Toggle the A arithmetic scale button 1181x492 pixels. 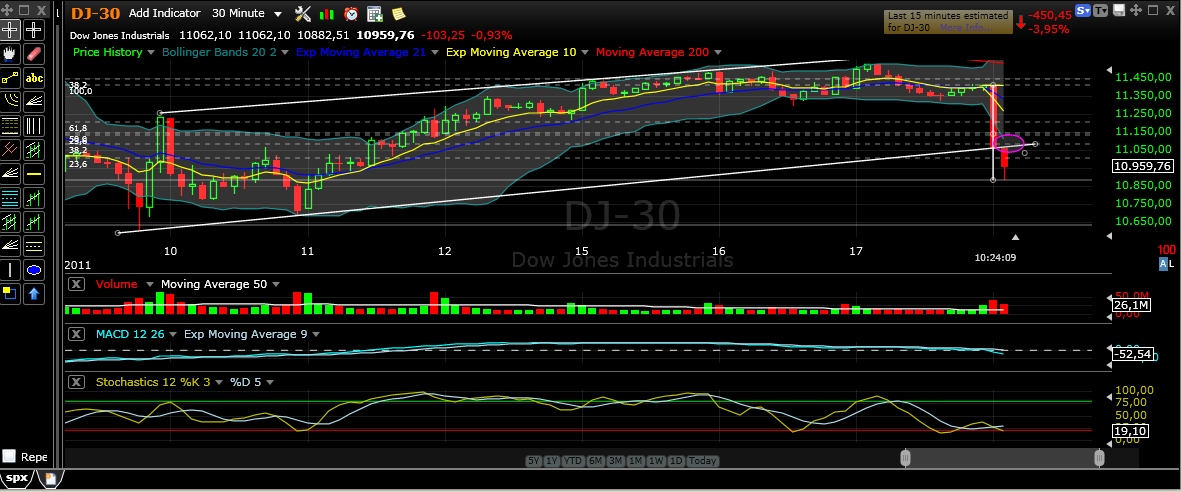click(x=1163, y=263)
